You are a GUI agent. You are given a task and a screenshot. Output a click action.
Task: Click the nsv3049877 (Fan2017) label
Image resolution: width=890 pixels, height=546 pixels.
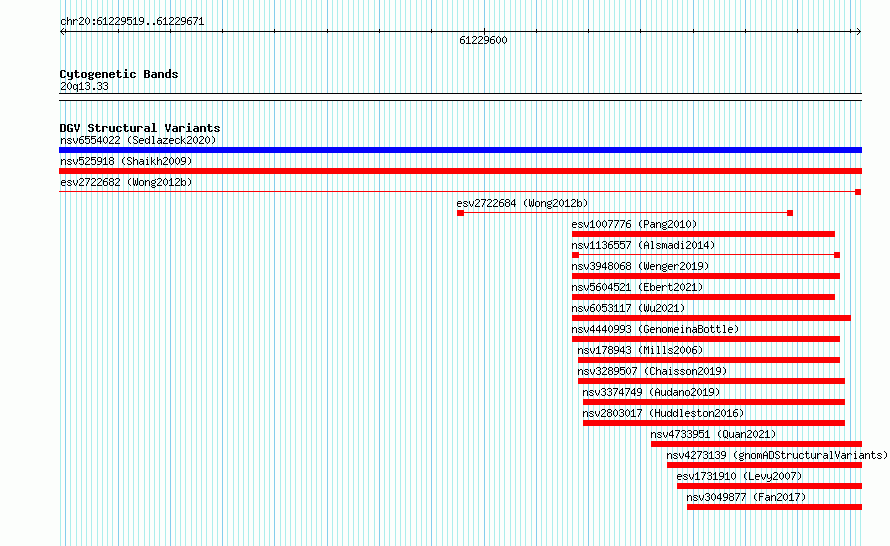(x=746, y=497)
